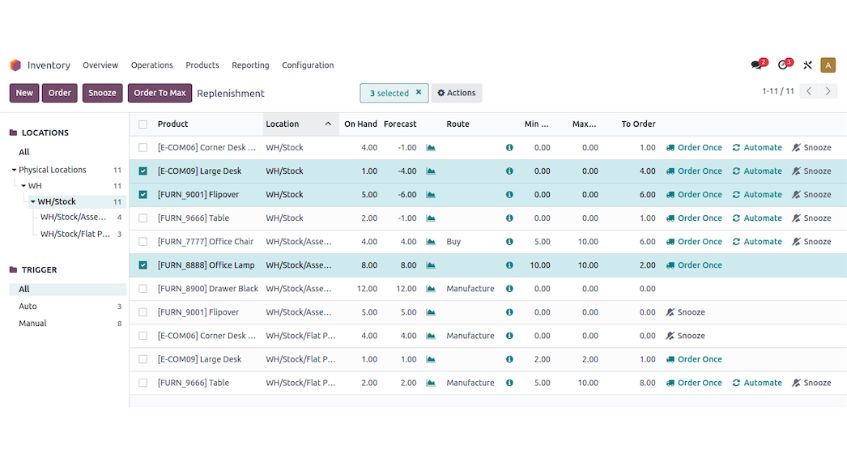Filter by Manual trigger
The height and width of the screenshot is (460, 847).
point(32,323)
